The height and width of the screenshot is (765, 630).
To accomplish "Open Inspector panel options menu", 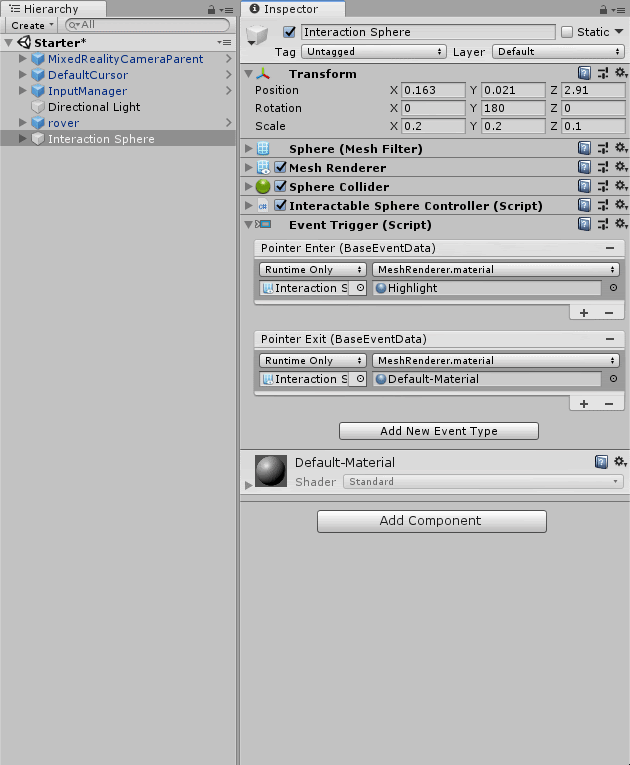I will [x=618, y=9].
